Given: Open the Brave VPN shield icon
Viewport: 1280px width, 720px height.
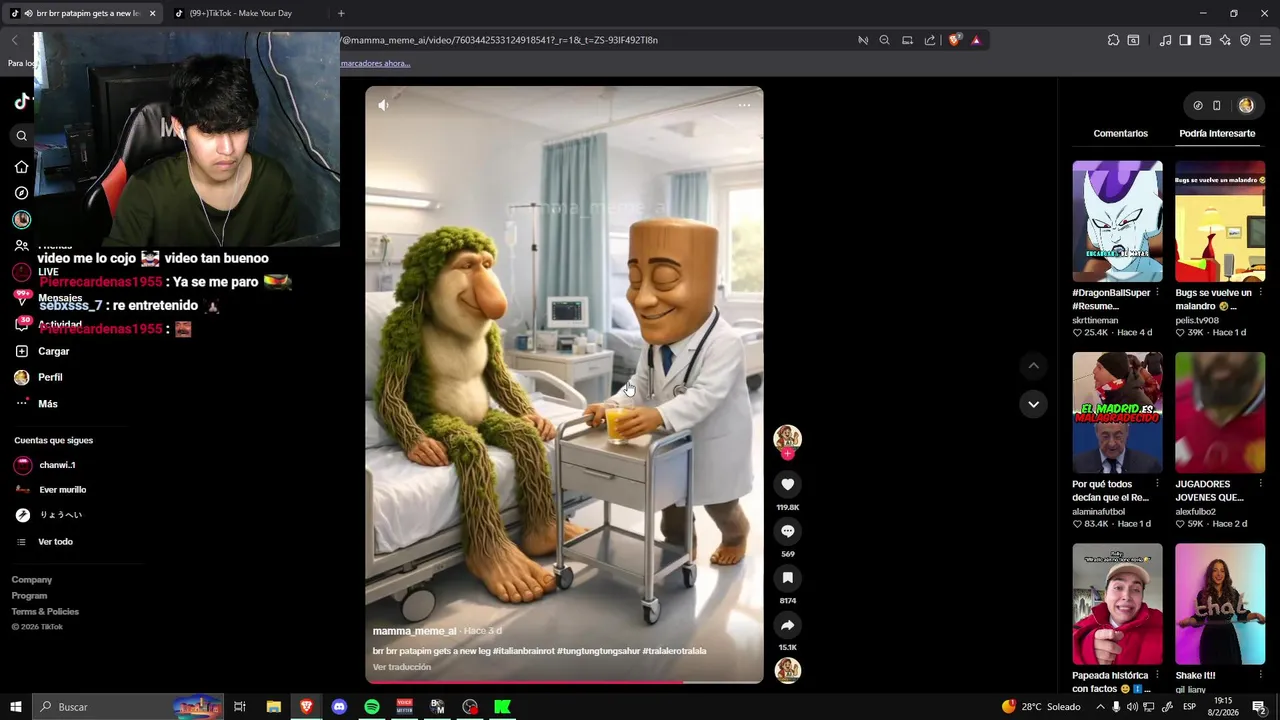Looking at the screenshot, I should [x=1245, y=40].
